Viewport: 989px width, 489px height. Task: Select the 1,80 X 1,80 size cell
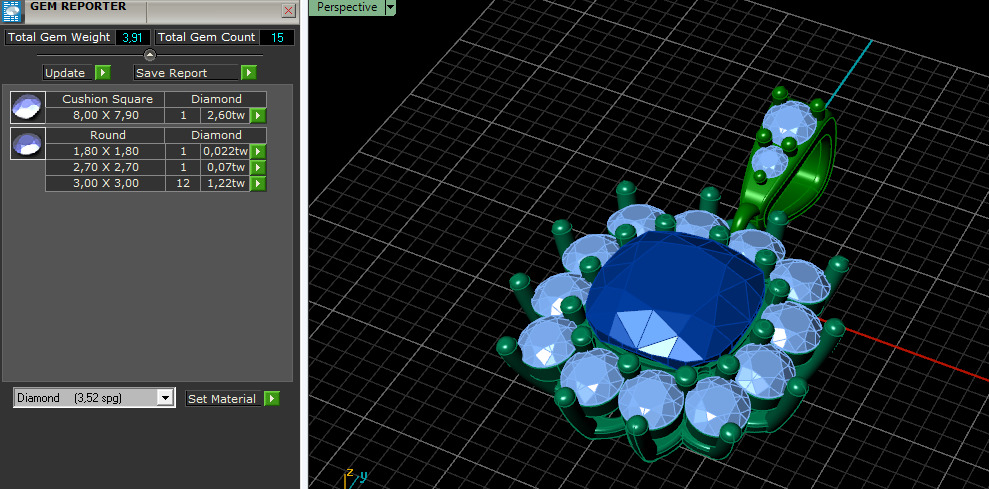(105, 151)
